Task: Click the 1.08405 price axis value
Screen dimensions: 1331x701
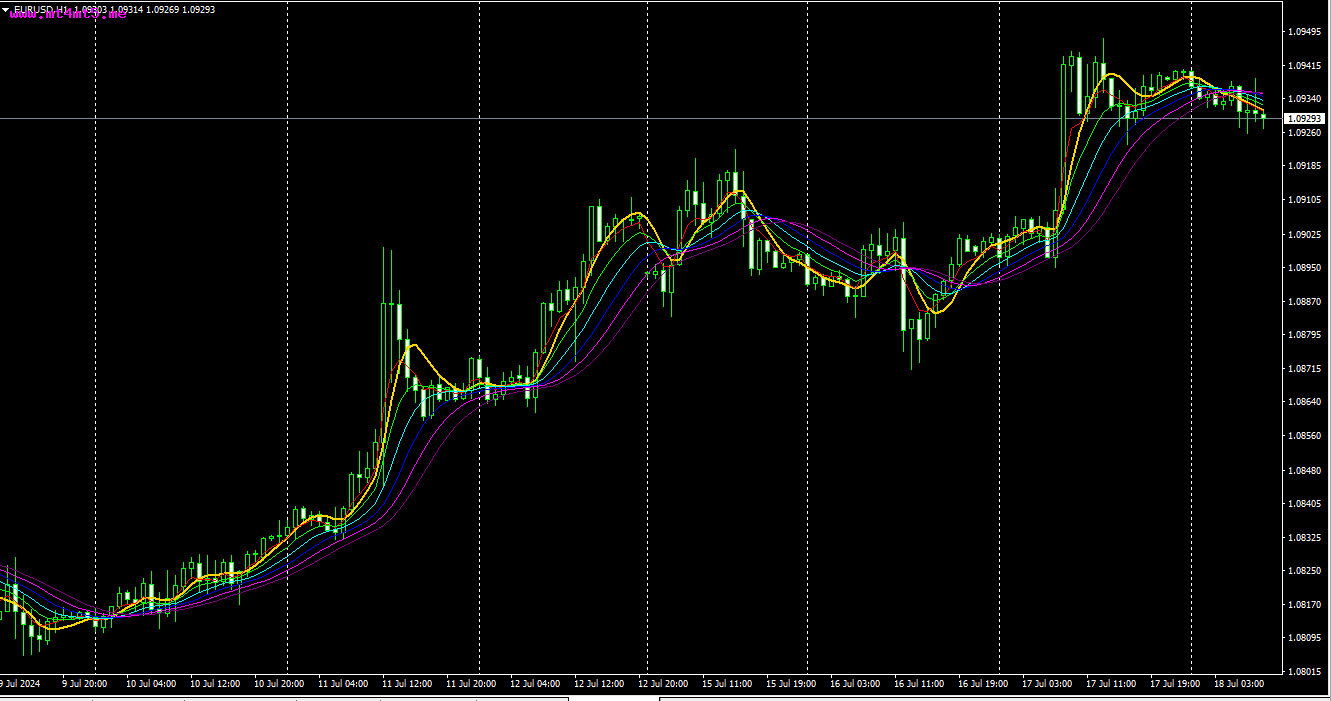Action: coord(1304,503)
